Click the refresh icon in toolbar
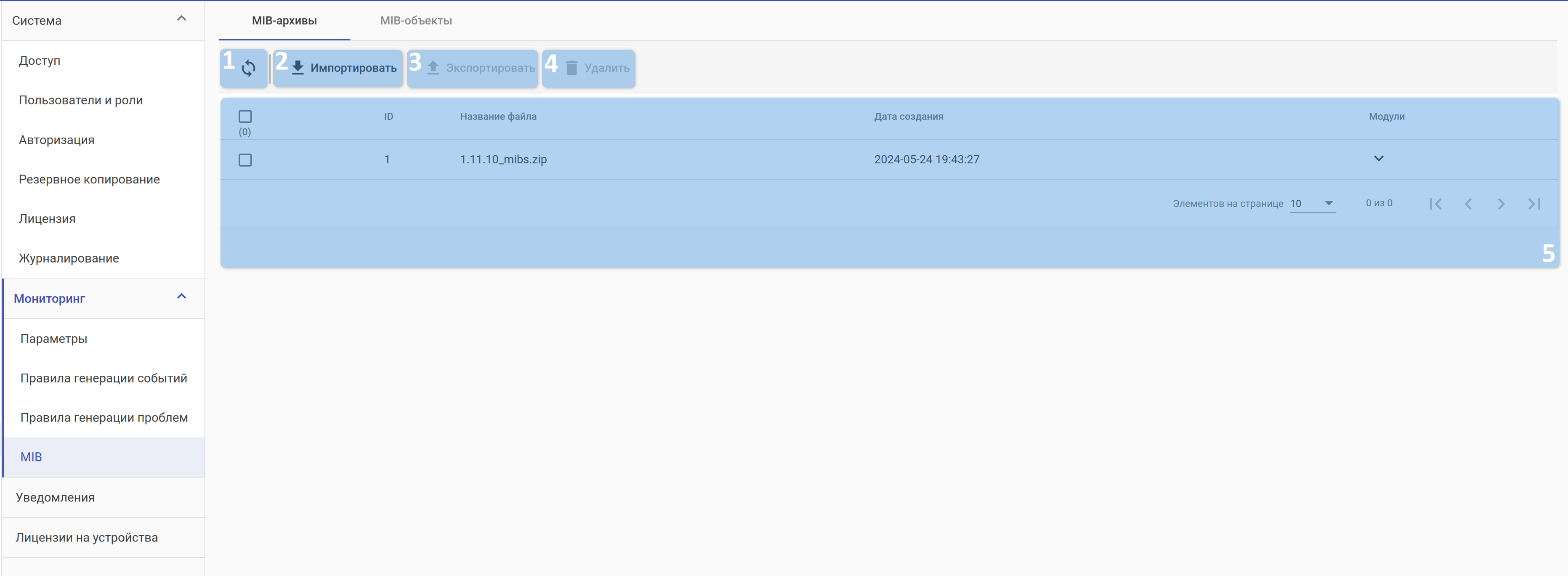 point(248,68)
